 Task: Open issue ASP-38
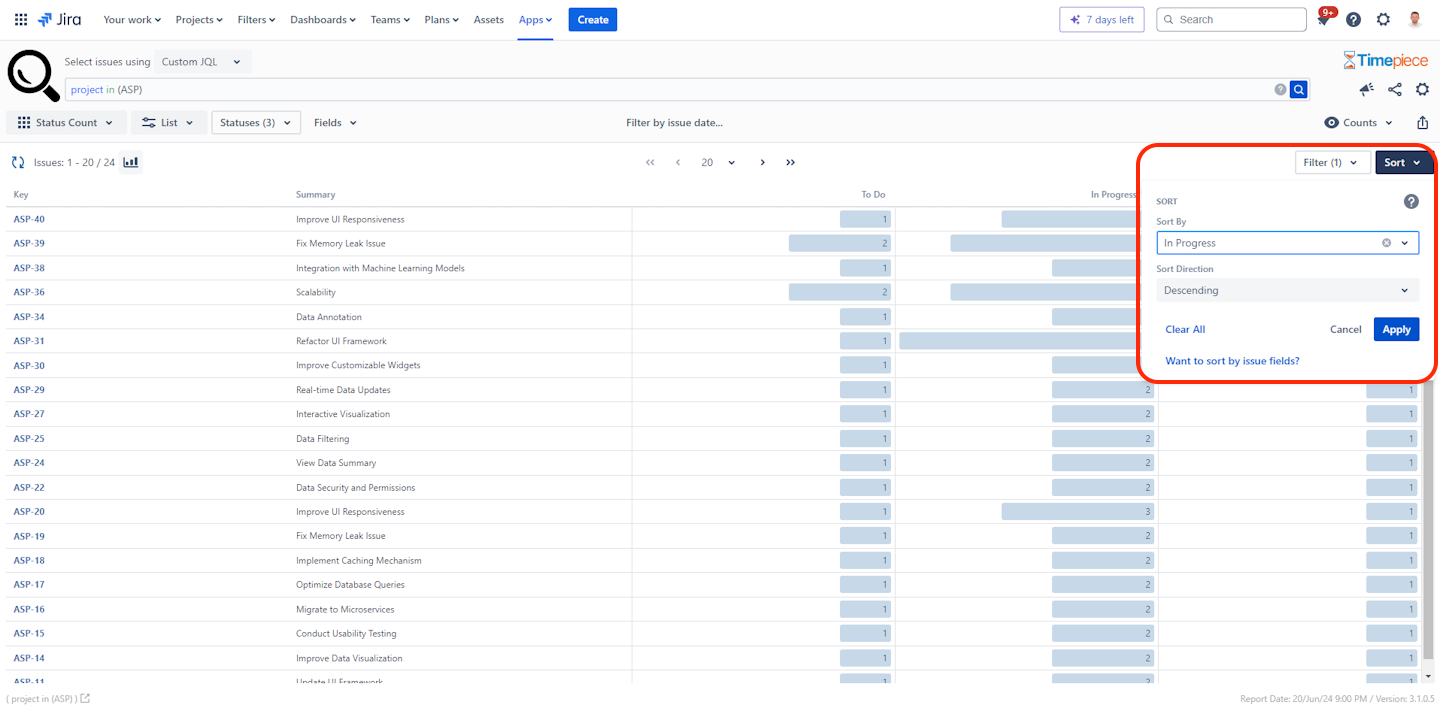click(x=29, y=267)
